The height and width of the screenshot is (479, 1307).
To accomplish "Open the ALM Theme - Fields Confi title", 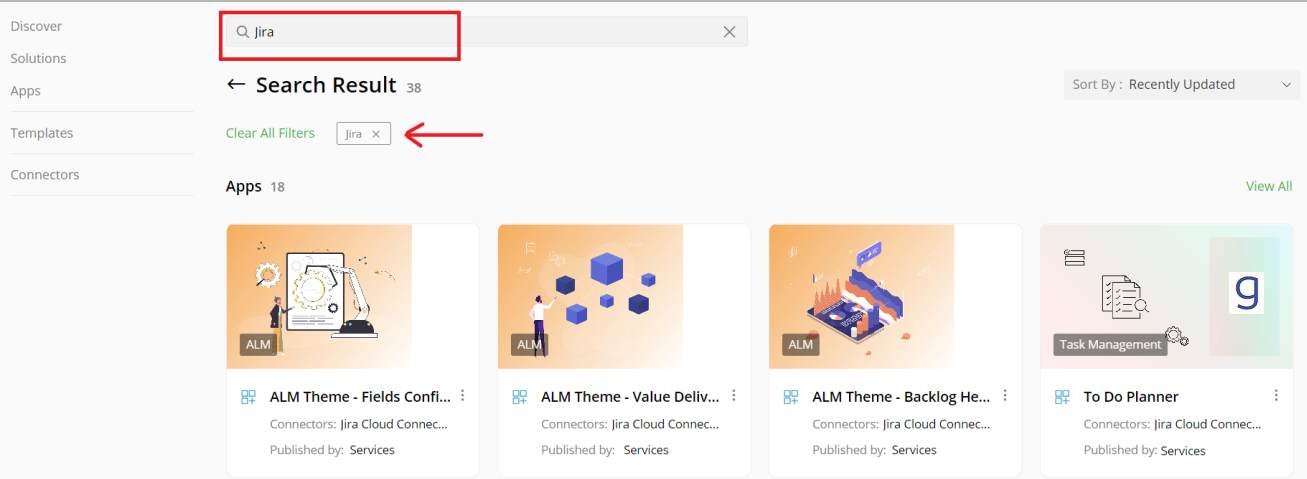I will coord(360,397).
